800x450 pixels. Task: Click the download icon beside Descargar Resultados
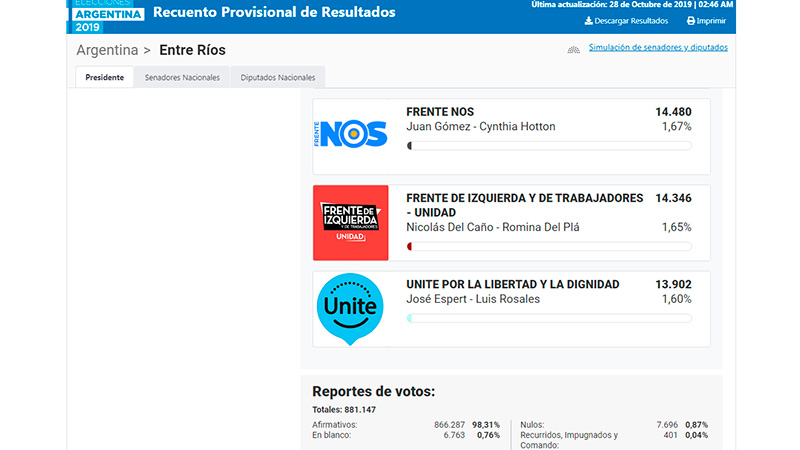click(589, 21)
